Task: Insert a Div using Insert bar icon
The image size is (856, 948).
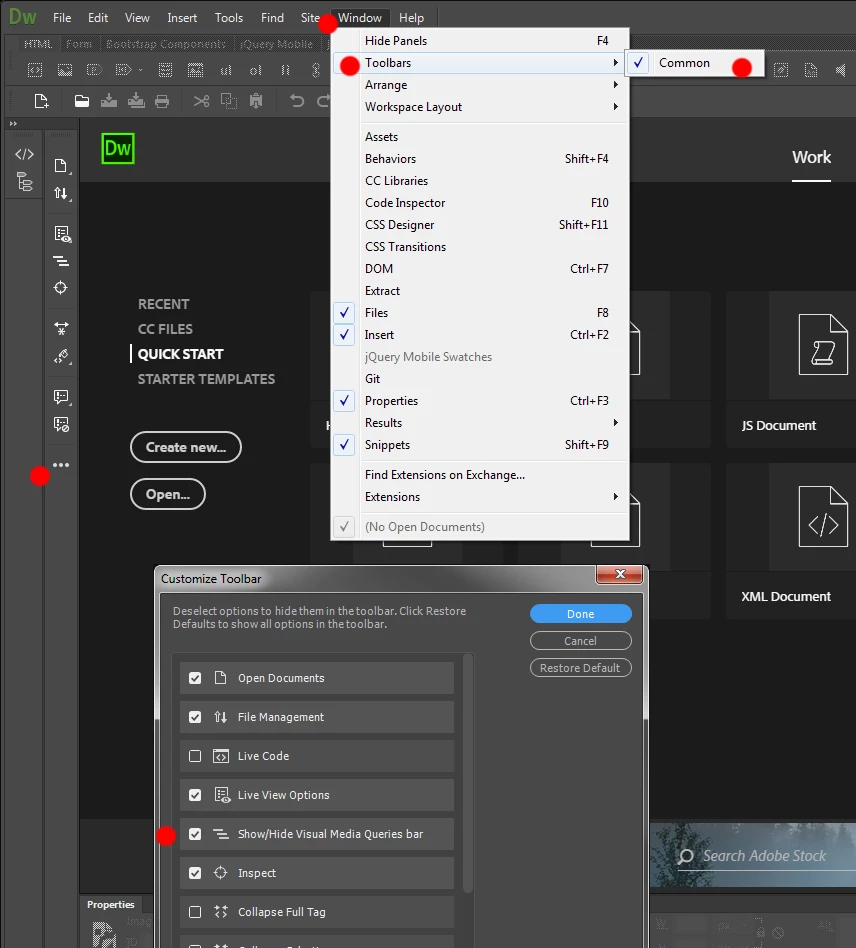Action: 35,71
